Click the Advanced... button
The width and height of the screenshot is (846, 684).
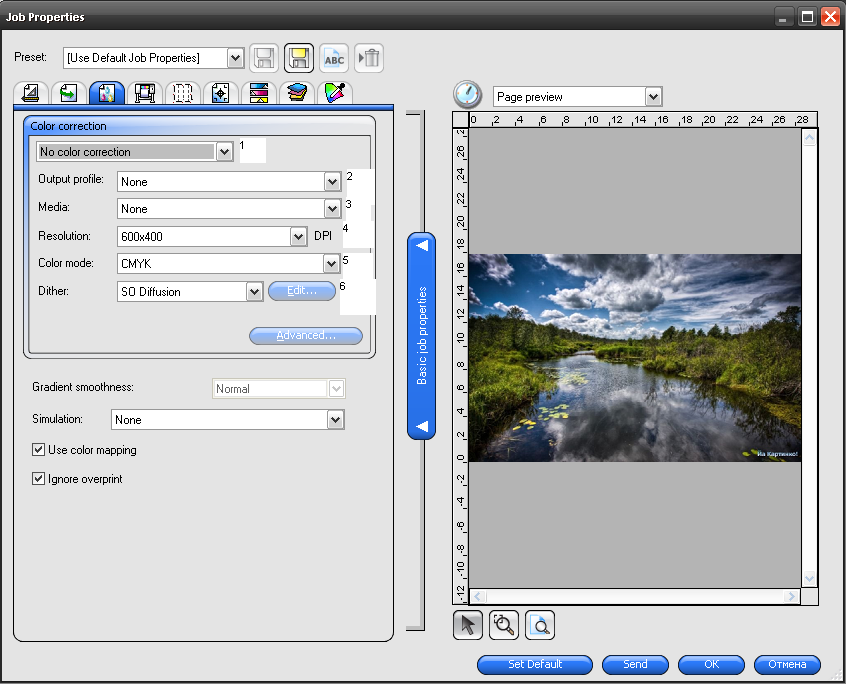[306, 336]
